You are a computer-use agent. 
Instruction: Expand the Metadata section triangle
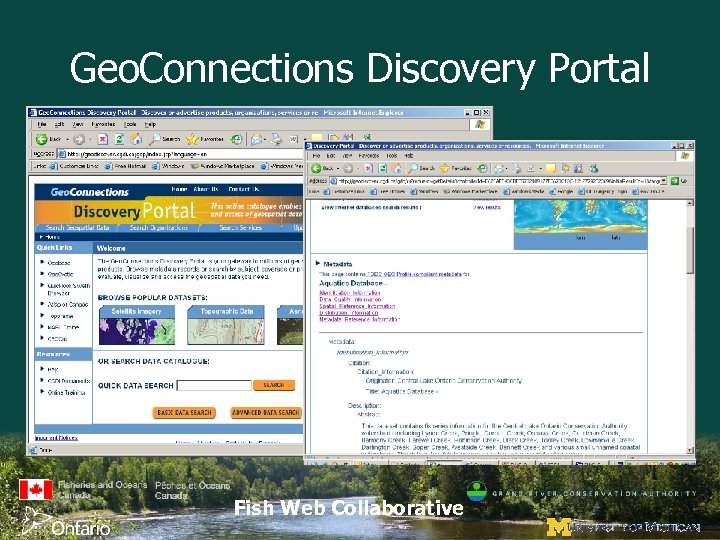(x=318, y=264)
